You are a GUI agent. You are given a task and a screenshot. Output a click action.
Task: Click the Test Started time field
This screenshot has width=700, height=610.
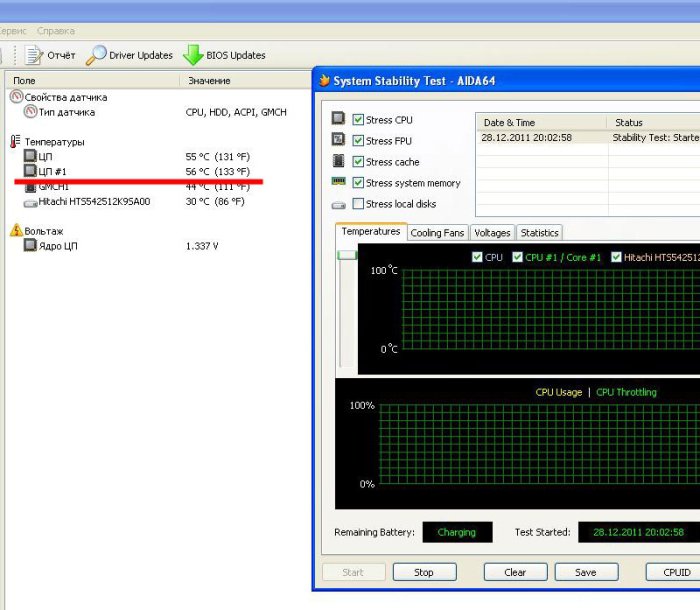[x=639, y=532]
